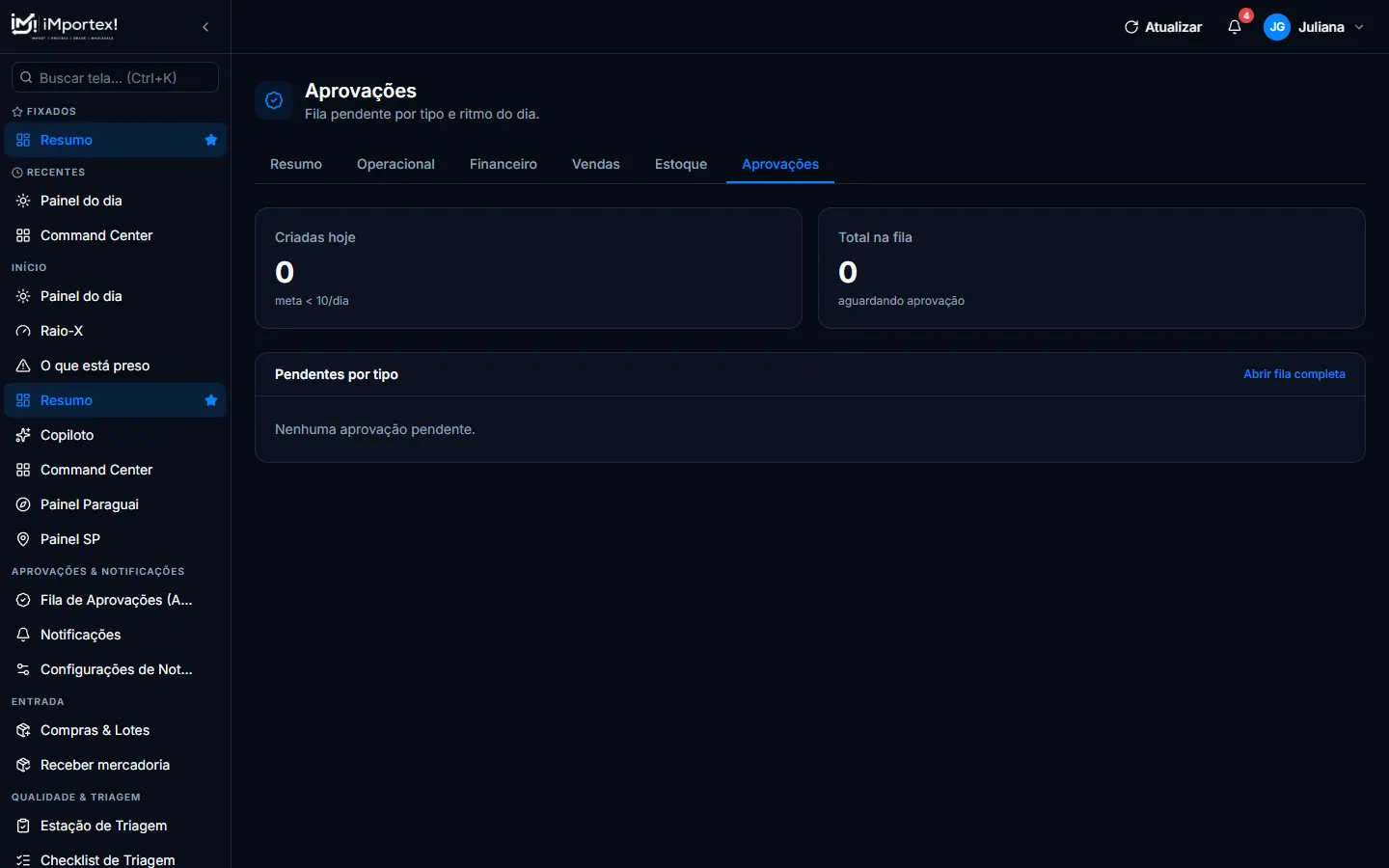
Task: Click the box icon of Compras & Lotes
Action: point(23,730)
